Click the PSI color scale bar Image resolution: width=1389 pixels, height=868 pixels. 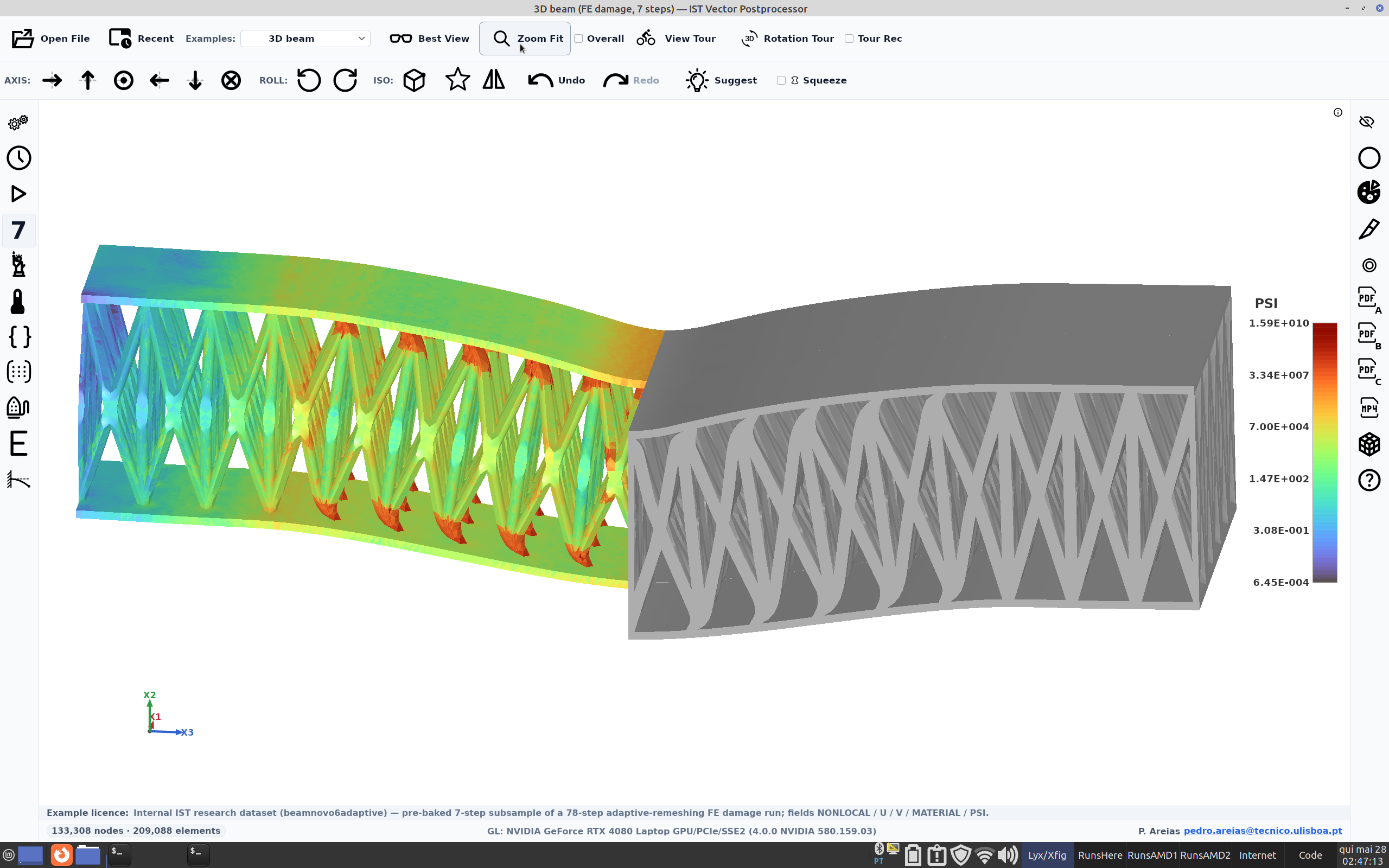pos(1325,453)
